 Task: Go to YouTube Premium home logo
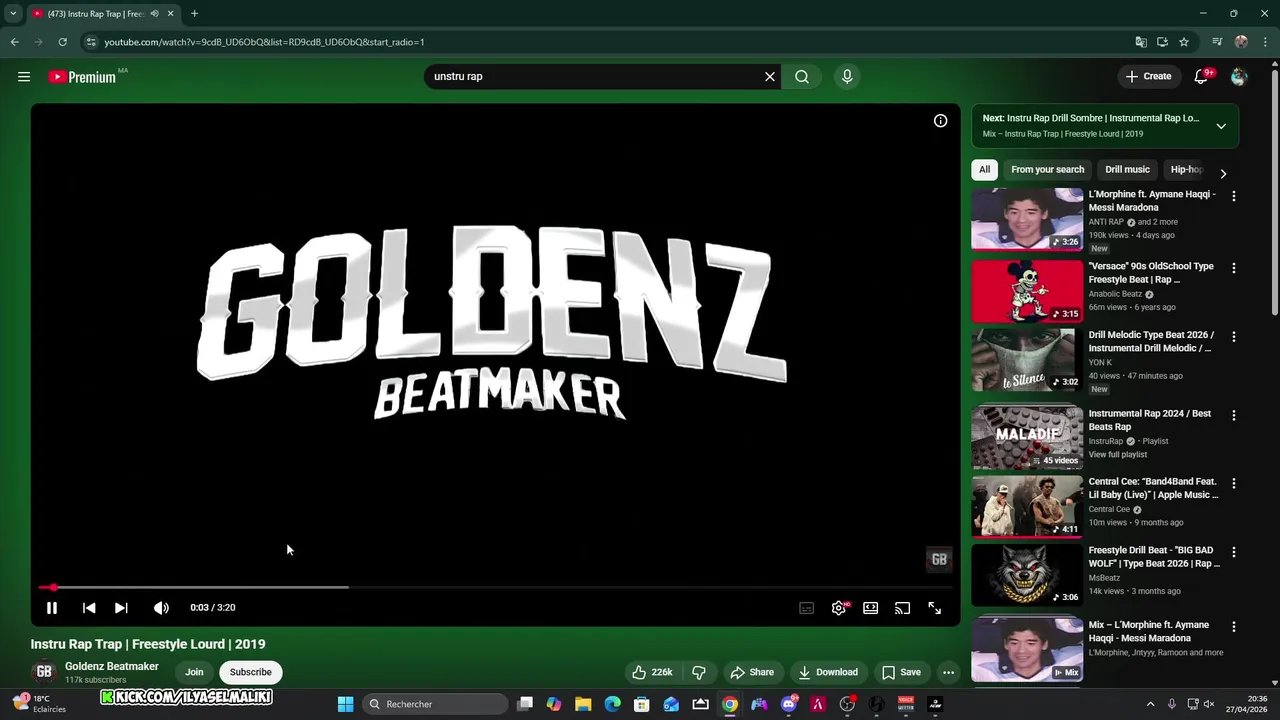pos(83,77)
